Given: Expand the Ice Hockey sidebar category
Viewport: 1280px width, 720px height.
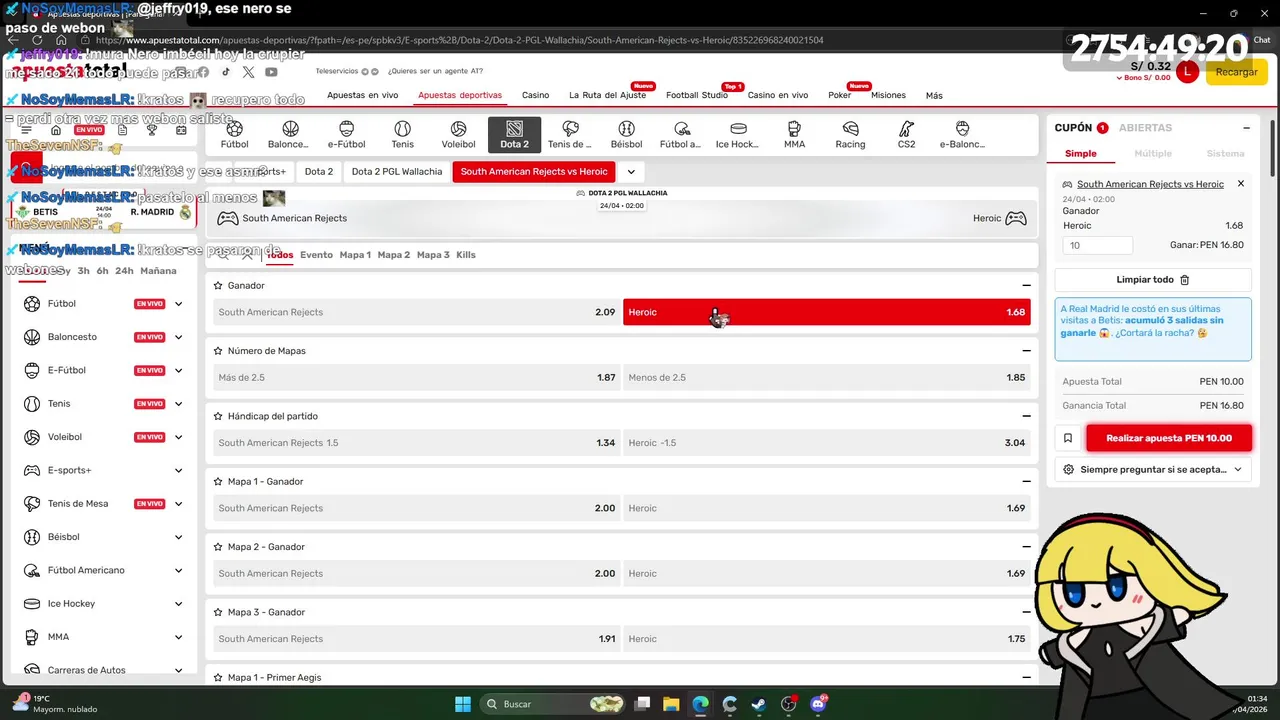Looking at the screenshot, I should [x=178, y=604].
